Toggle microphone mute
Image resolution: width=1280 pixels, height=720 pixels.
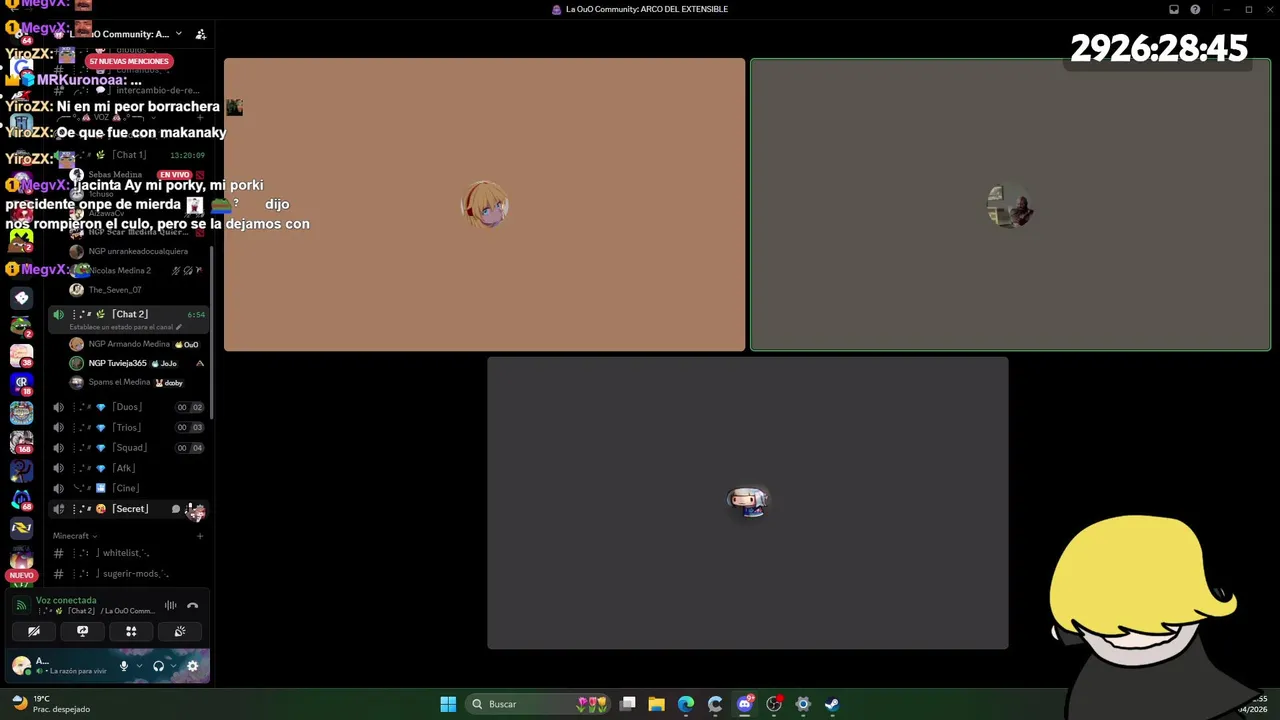tap(124, 666)
